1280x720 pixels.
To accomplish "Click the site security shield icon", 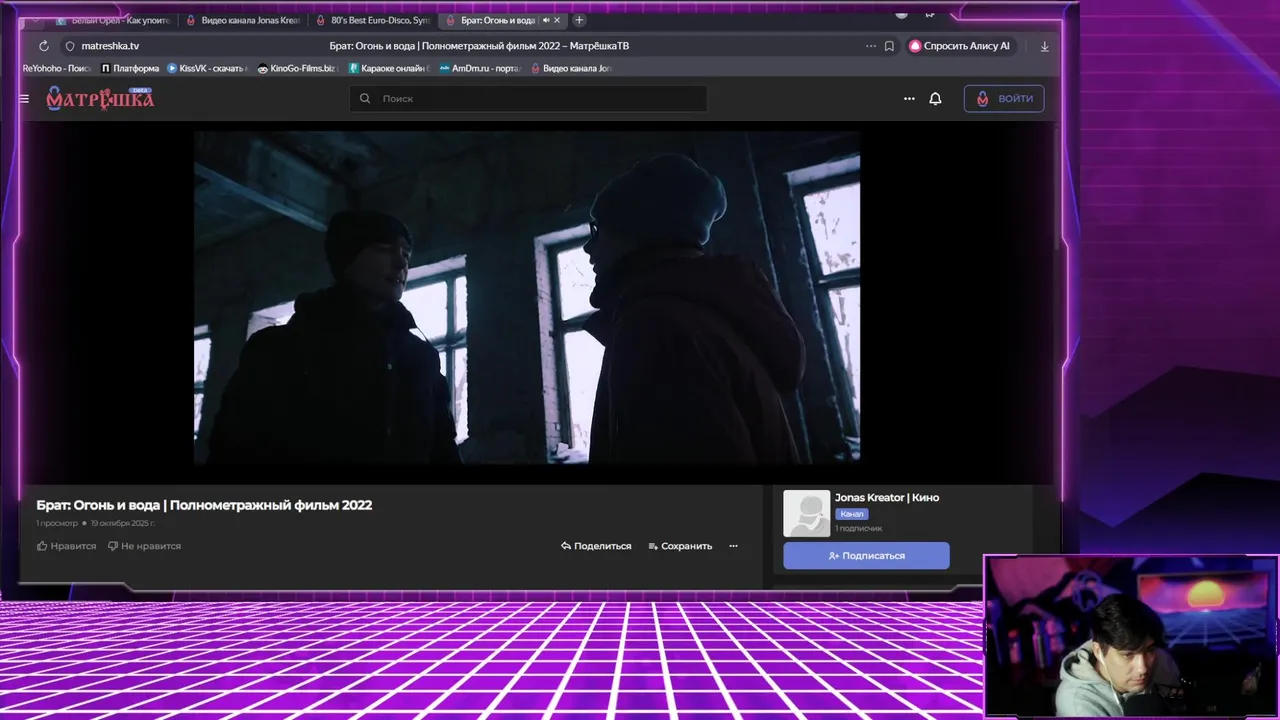I will (x=69, y=46).
